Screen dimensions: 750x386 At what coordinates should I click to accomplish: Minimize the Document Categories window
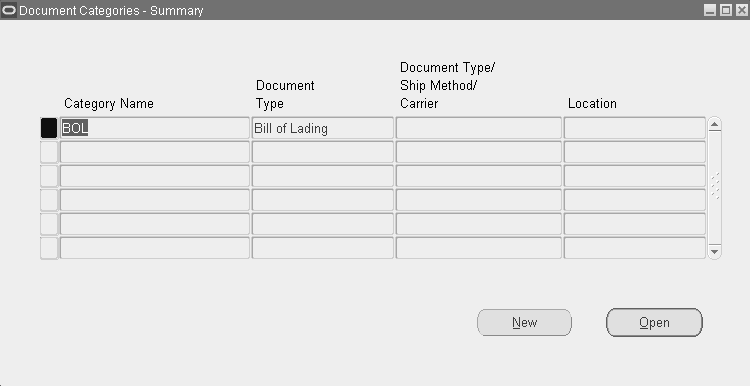click(x=710, y=10)
